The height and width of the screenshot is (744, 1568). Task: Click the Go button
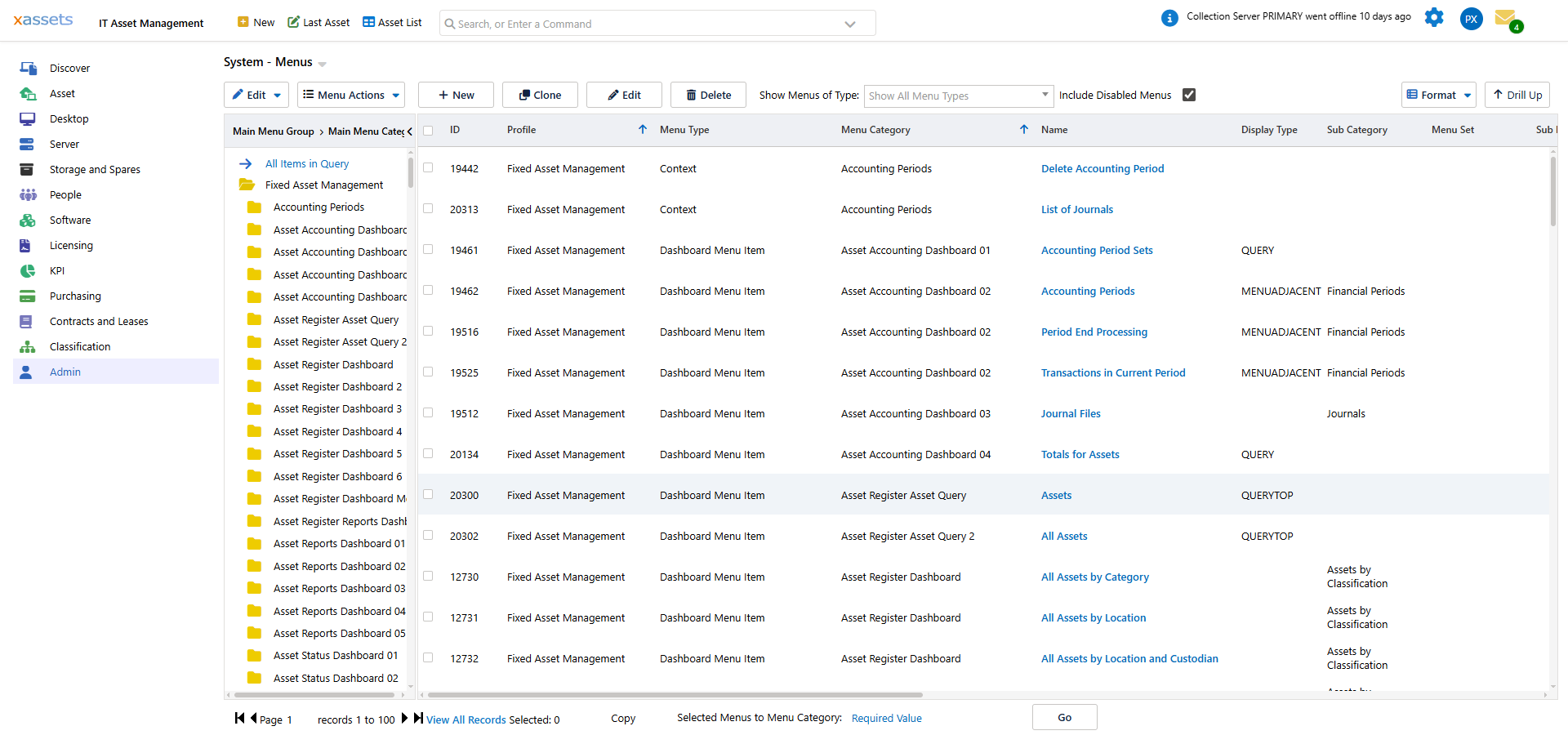[1064, 717]
